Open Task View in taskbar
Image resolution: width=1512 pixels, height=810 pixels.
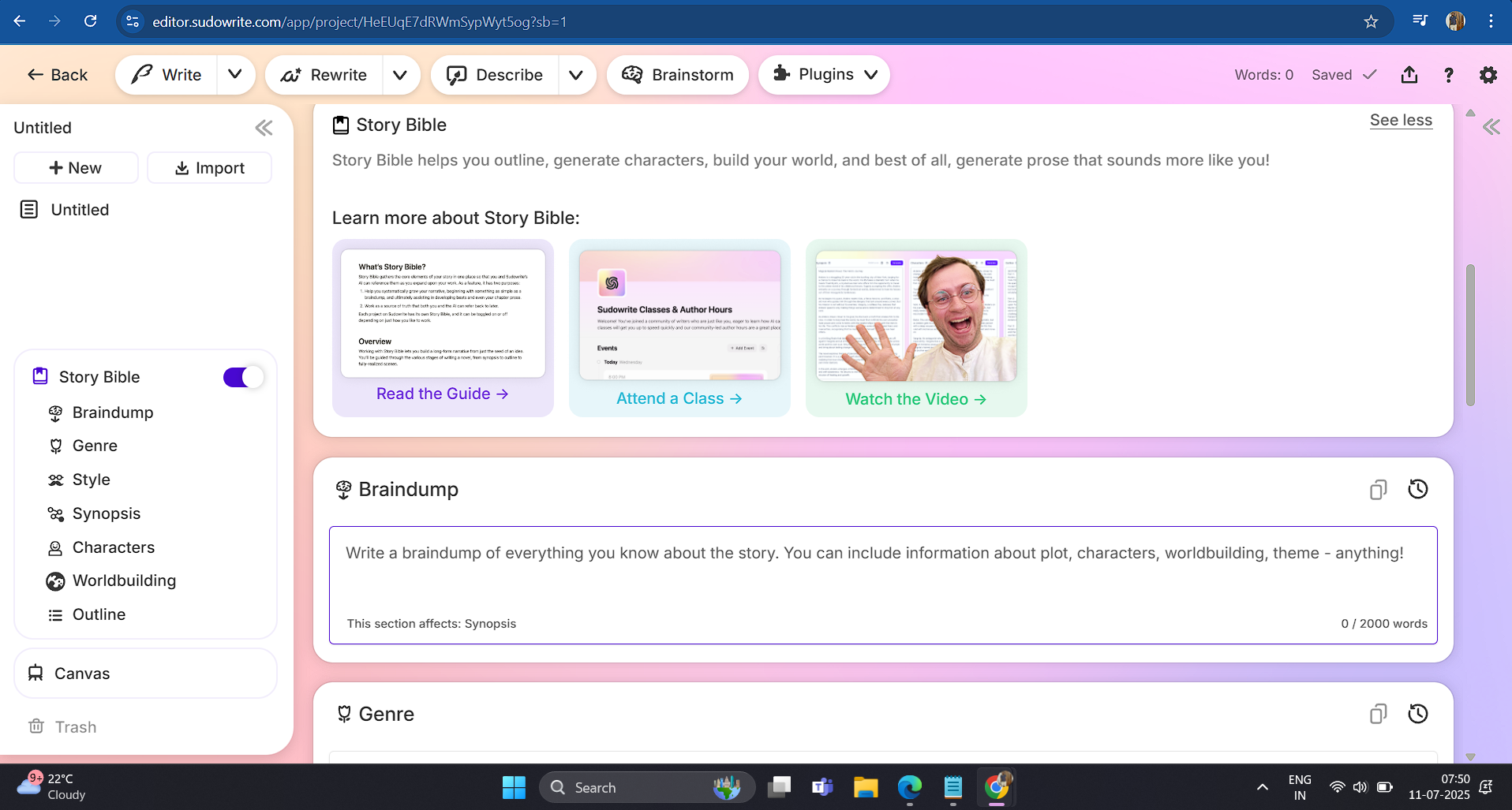click(780, 787)
